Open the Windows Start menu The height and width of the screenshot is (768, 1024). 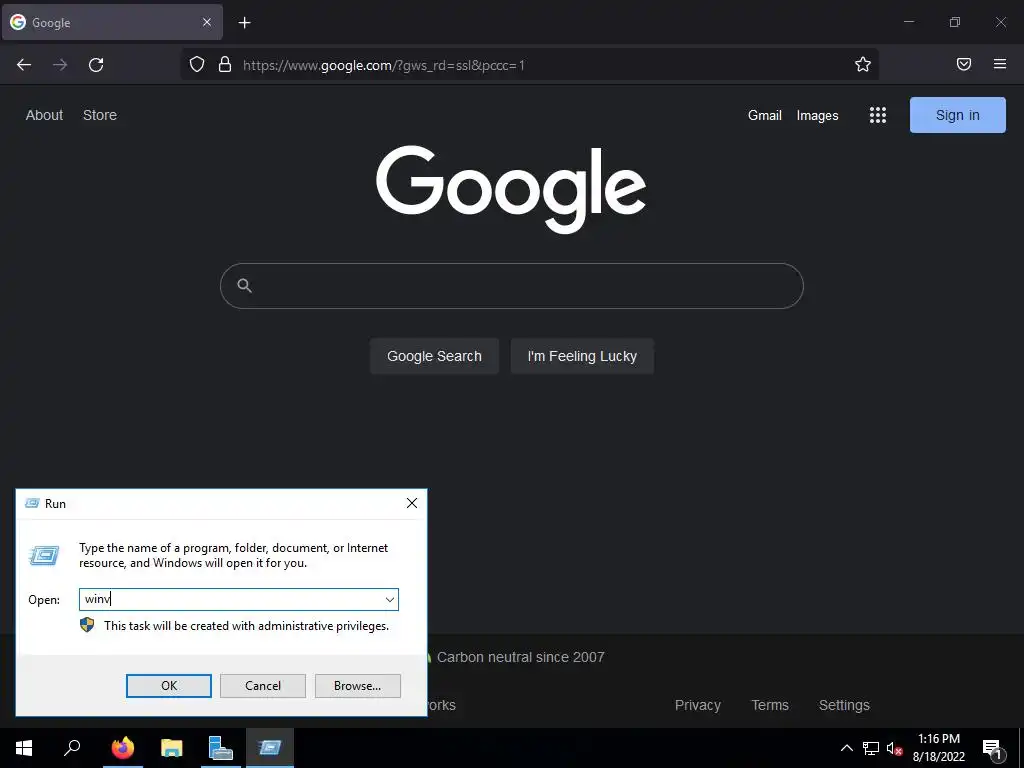tap(24, 748)
